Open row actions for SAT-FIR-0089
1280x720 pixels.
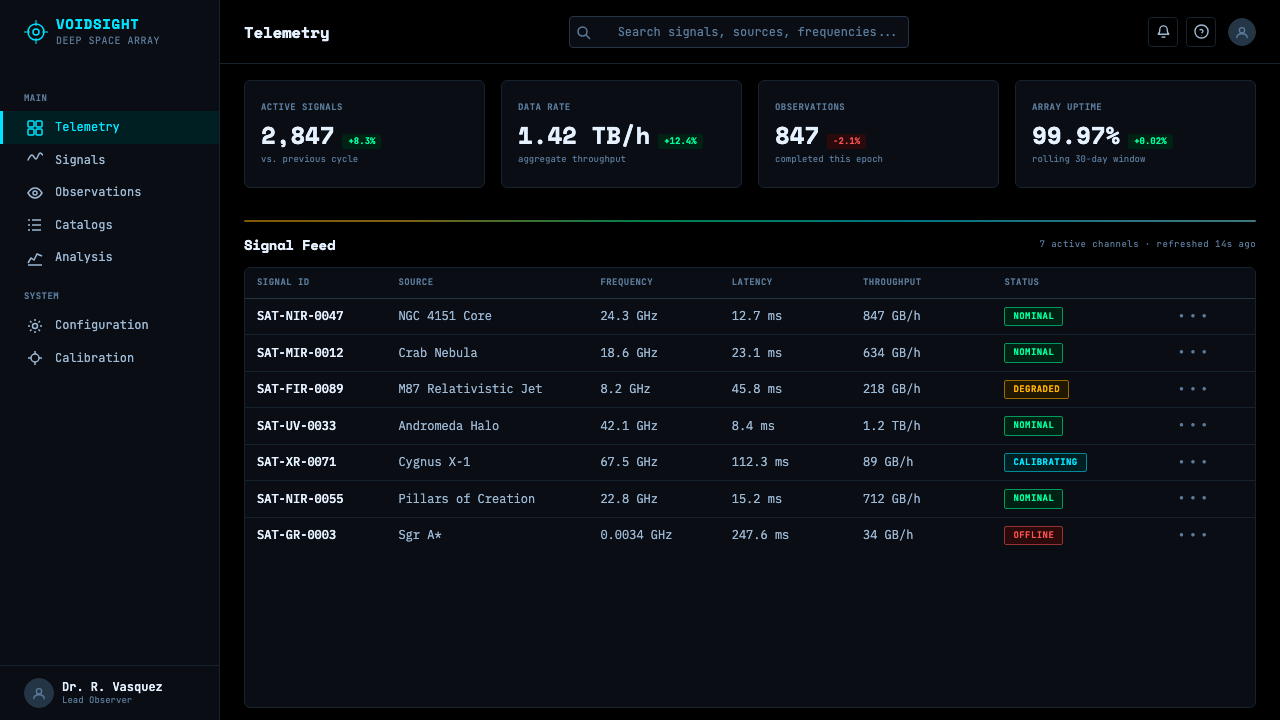pyautogui.click(x=1193, y=389)
